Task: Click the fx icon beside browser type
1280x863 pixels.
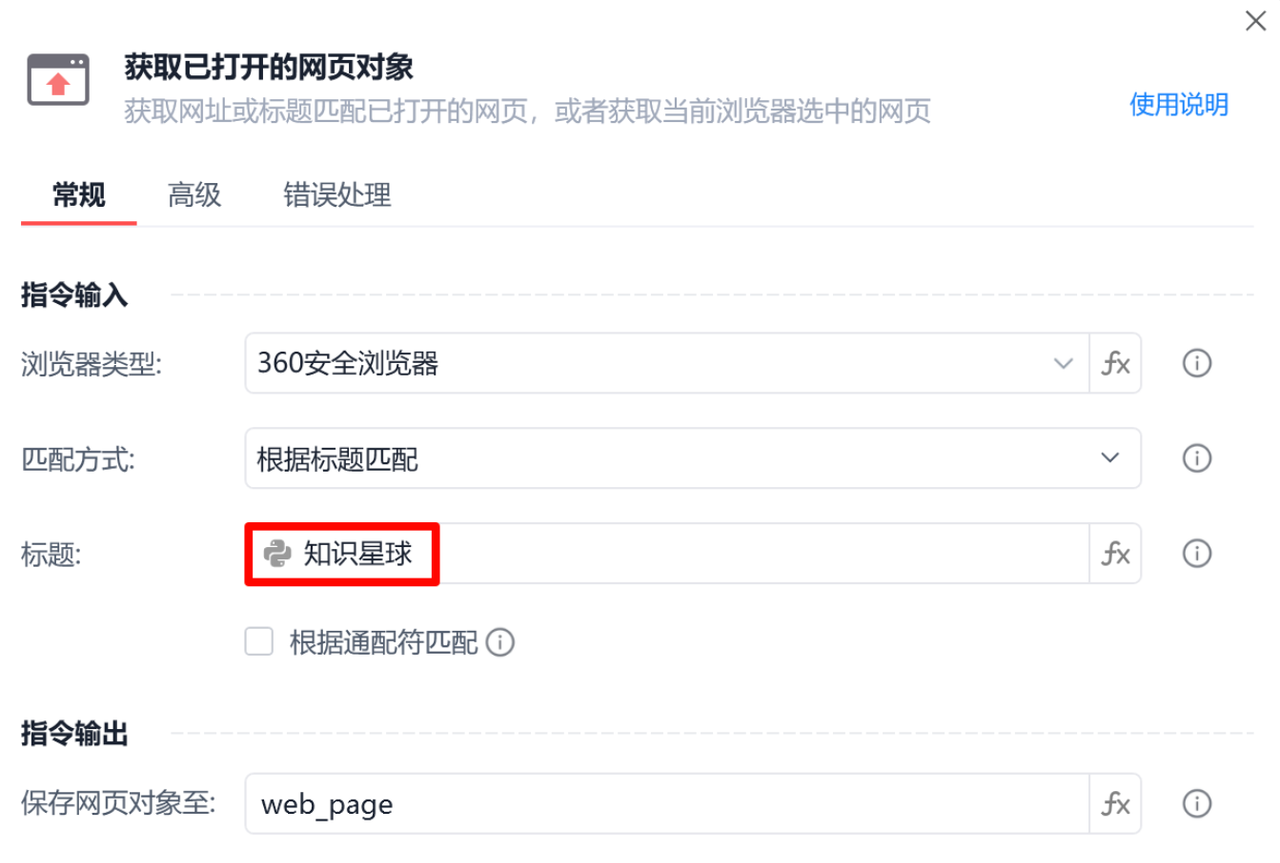Action: pyautogui.click(x=1115, y=363)
